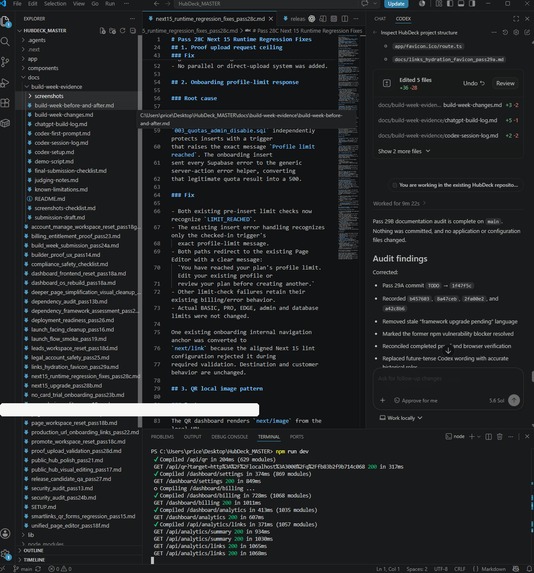Start a new Codex chat
This screenshot has width=534, height=573.
(527, 33)
